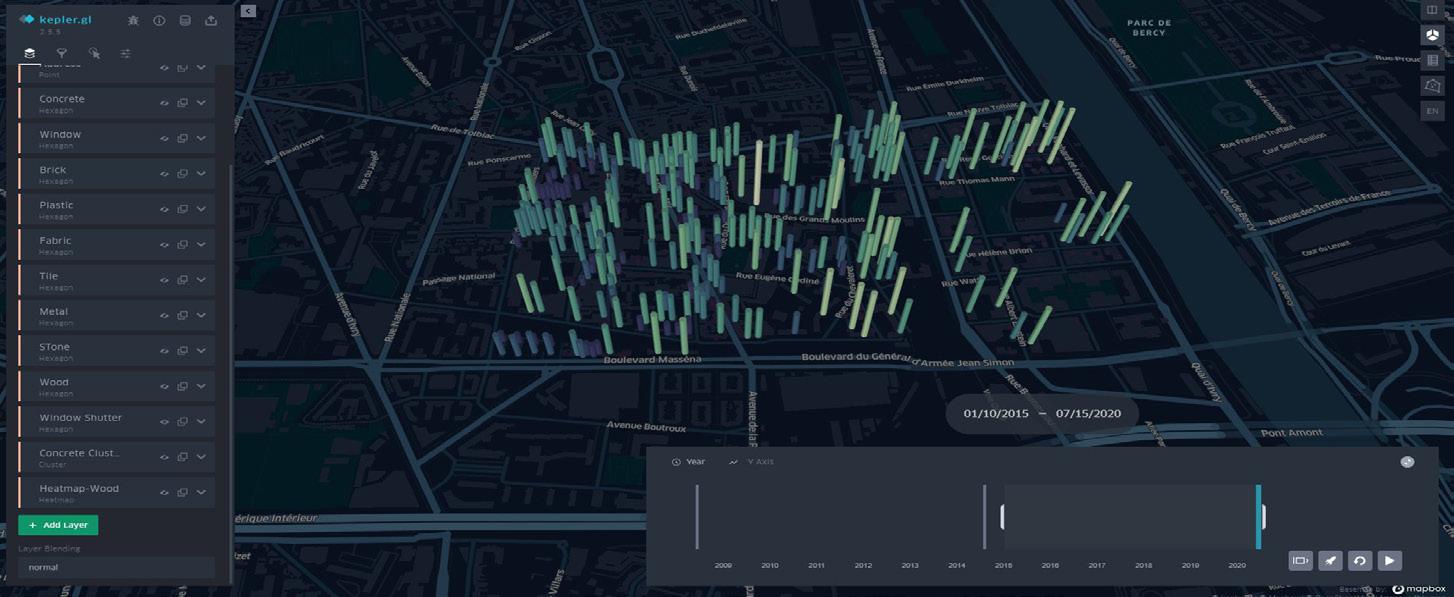This screenshot has height=597, width=1454.
Task: Select the draw on map tool
Action: pos(1432,85)
